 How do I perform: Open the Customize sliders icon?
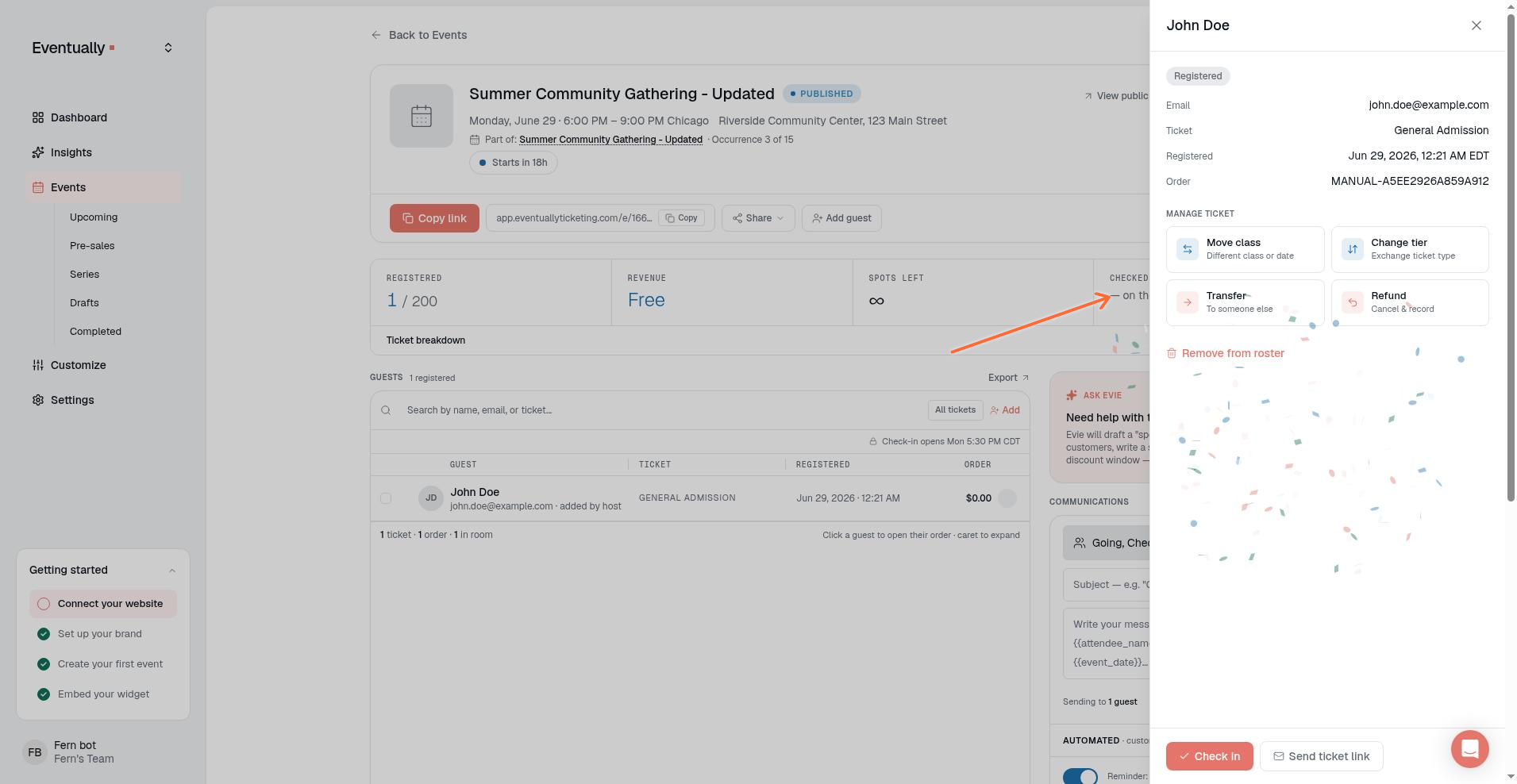coord(38,365)
